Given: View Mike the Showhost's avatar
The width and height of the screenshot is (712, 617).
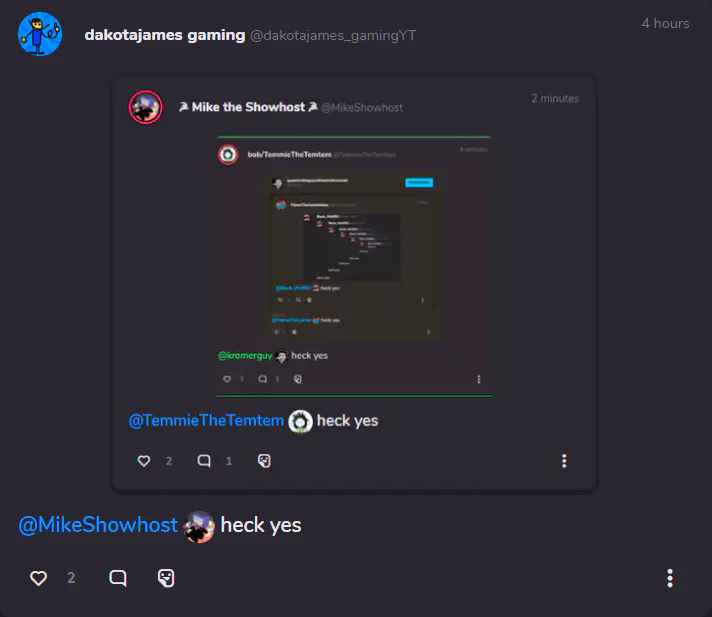Looking at the screenshot, I should (145, 107).
